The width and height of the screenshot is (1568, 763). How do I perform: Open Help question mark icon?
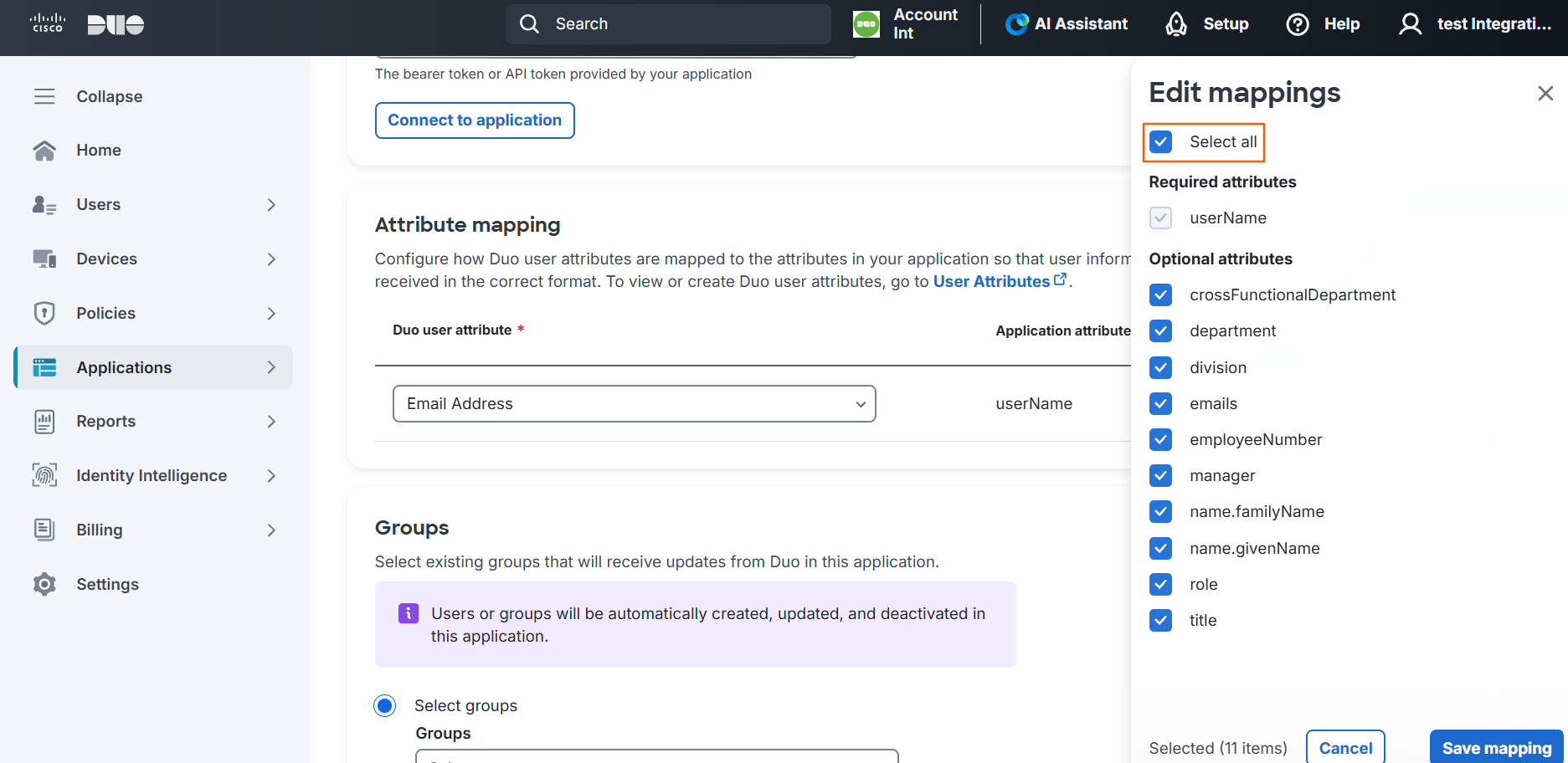click(x=1298, y=24)
